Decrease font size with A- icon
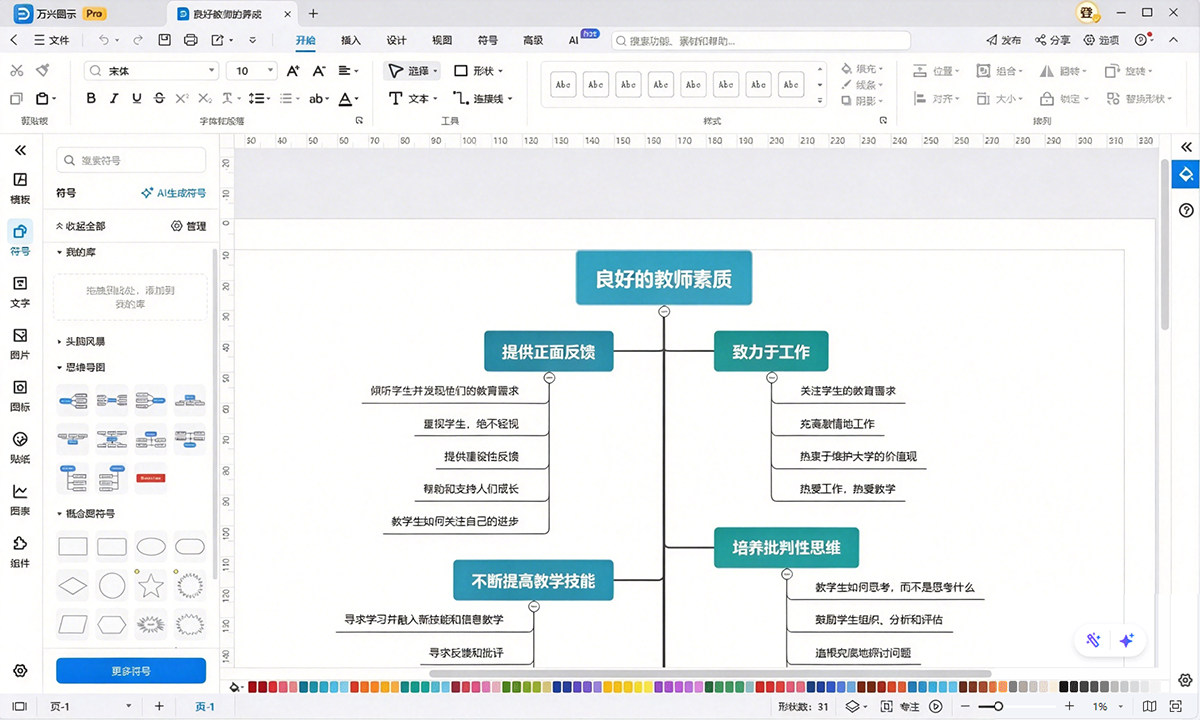 click(x=319, y=71)
